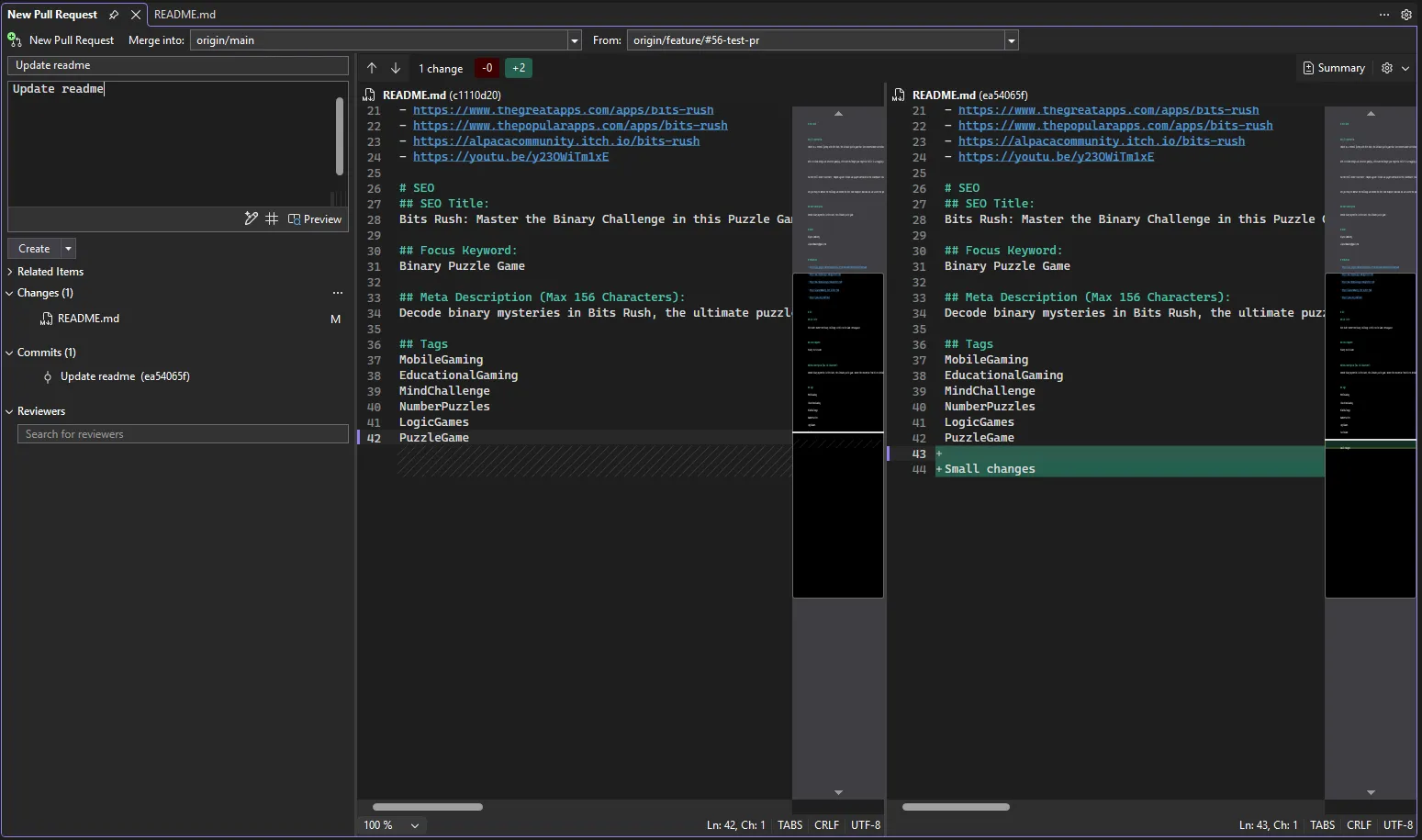Open the youtu.be link in the right pane
This screenshot has height=840, width=1422.
[1056, 157]
